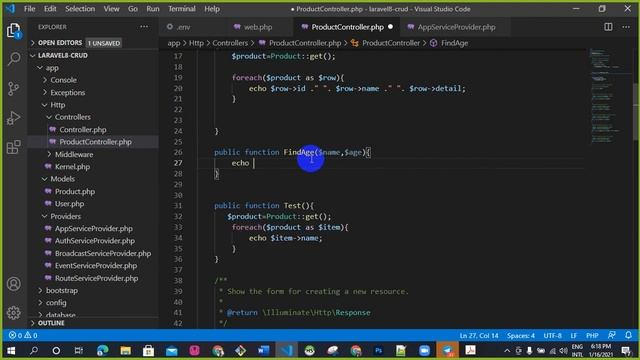Viewport: 640px width, 360px height.
Task: Click LF end-of-line setting
Action: coord(574,336)
